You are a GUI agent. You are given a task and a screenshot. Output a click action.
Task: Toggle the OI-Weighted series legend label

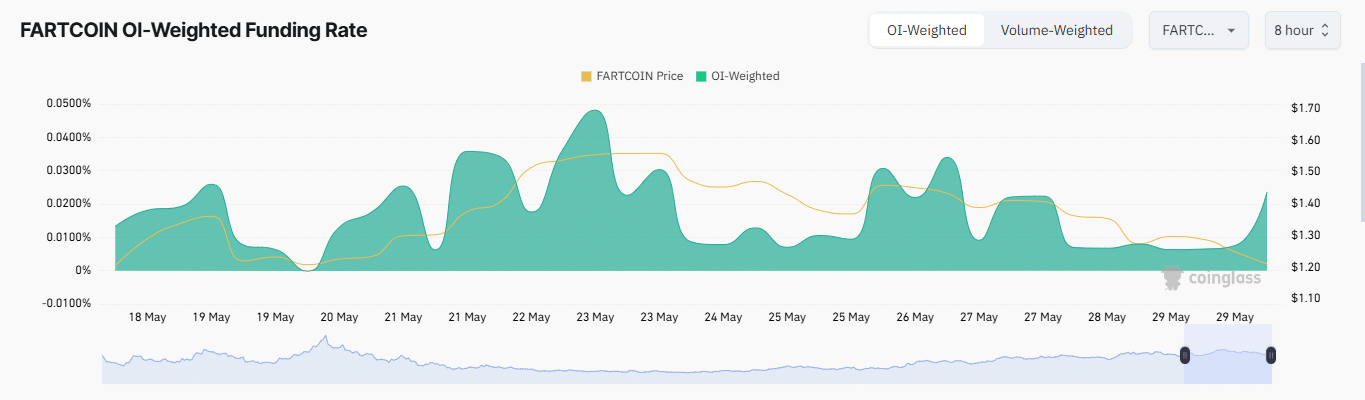coord(745,76)
